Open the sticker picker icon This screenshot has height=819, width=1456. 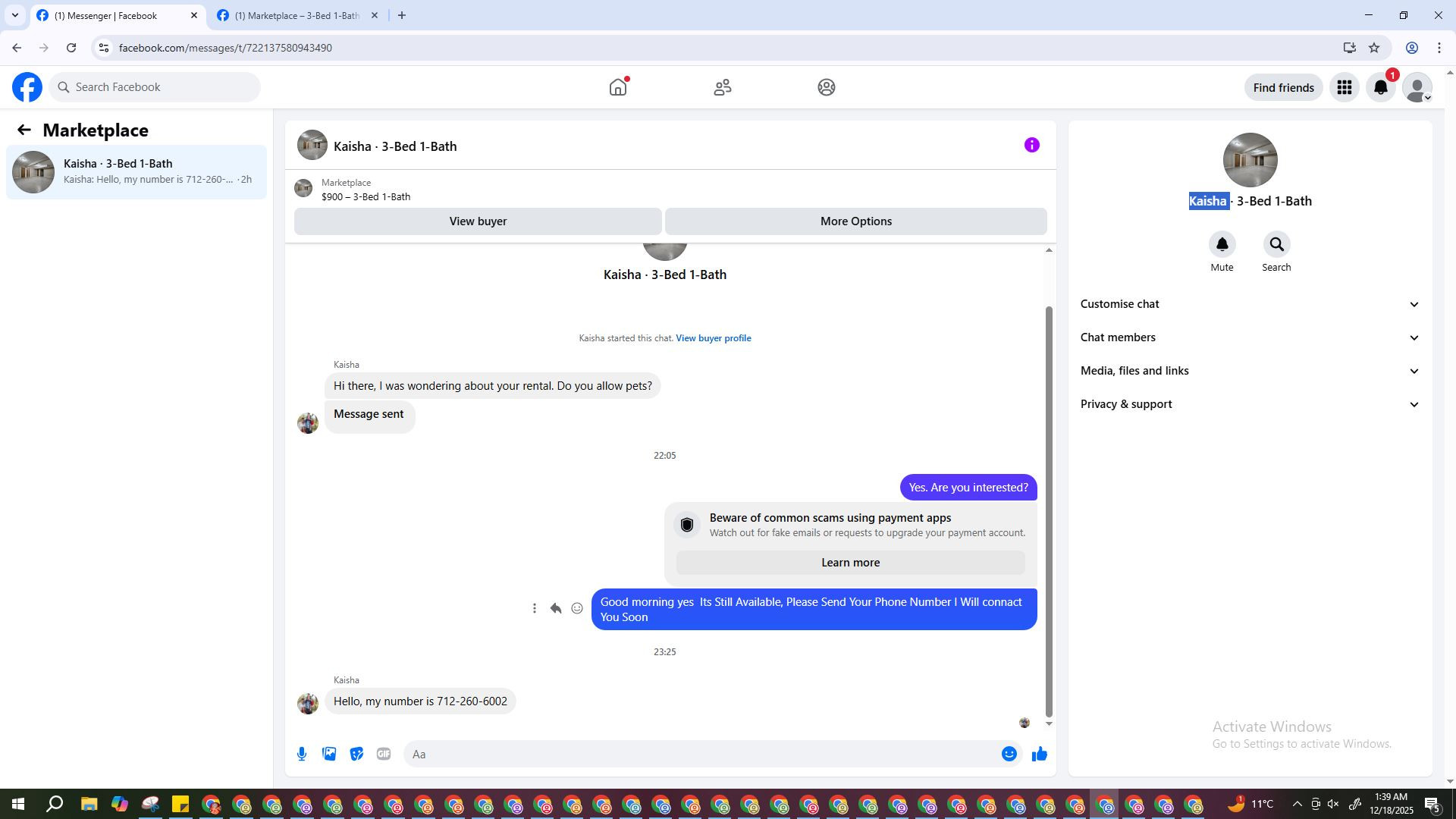click(x=356, y=754)
